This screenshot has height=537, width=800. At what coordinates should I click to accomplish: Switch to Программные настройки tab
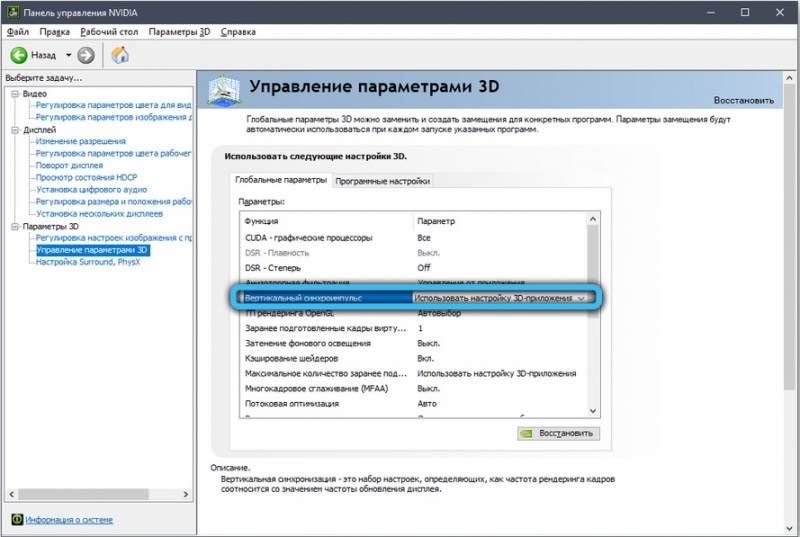[x=383, y=181]
